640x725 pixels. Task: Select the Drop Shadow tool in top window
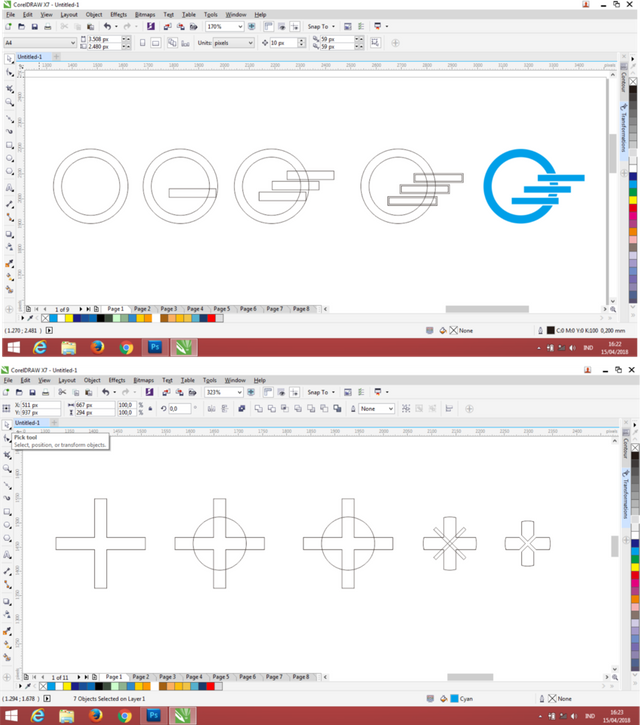(9, 234)
